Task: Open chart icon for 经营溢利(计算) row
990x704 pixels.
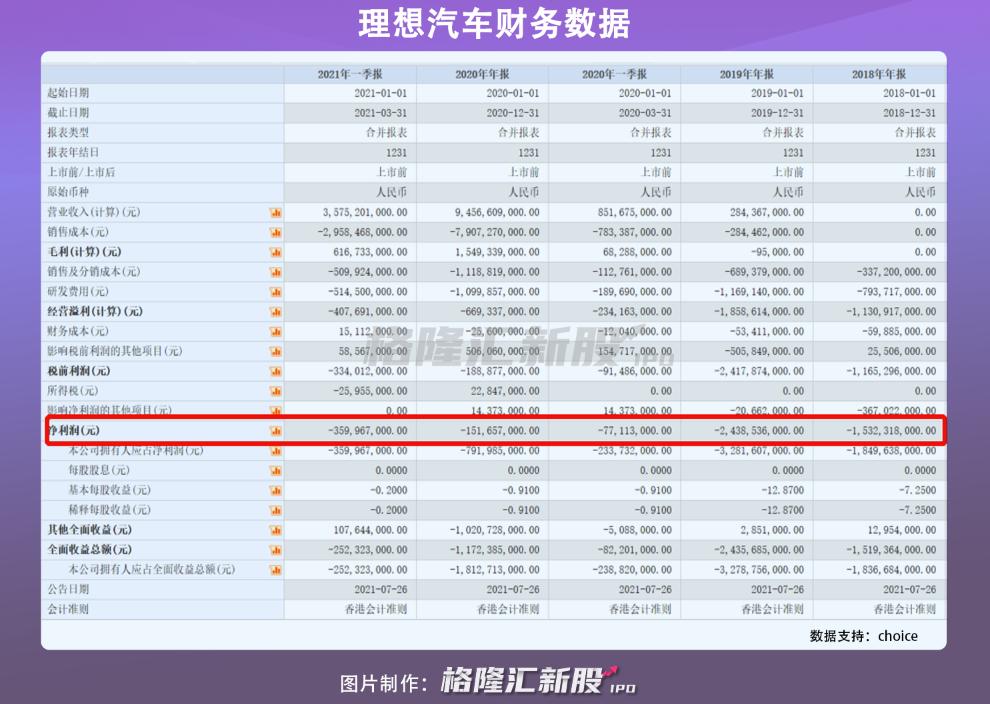Action: (x=275, y=312)
